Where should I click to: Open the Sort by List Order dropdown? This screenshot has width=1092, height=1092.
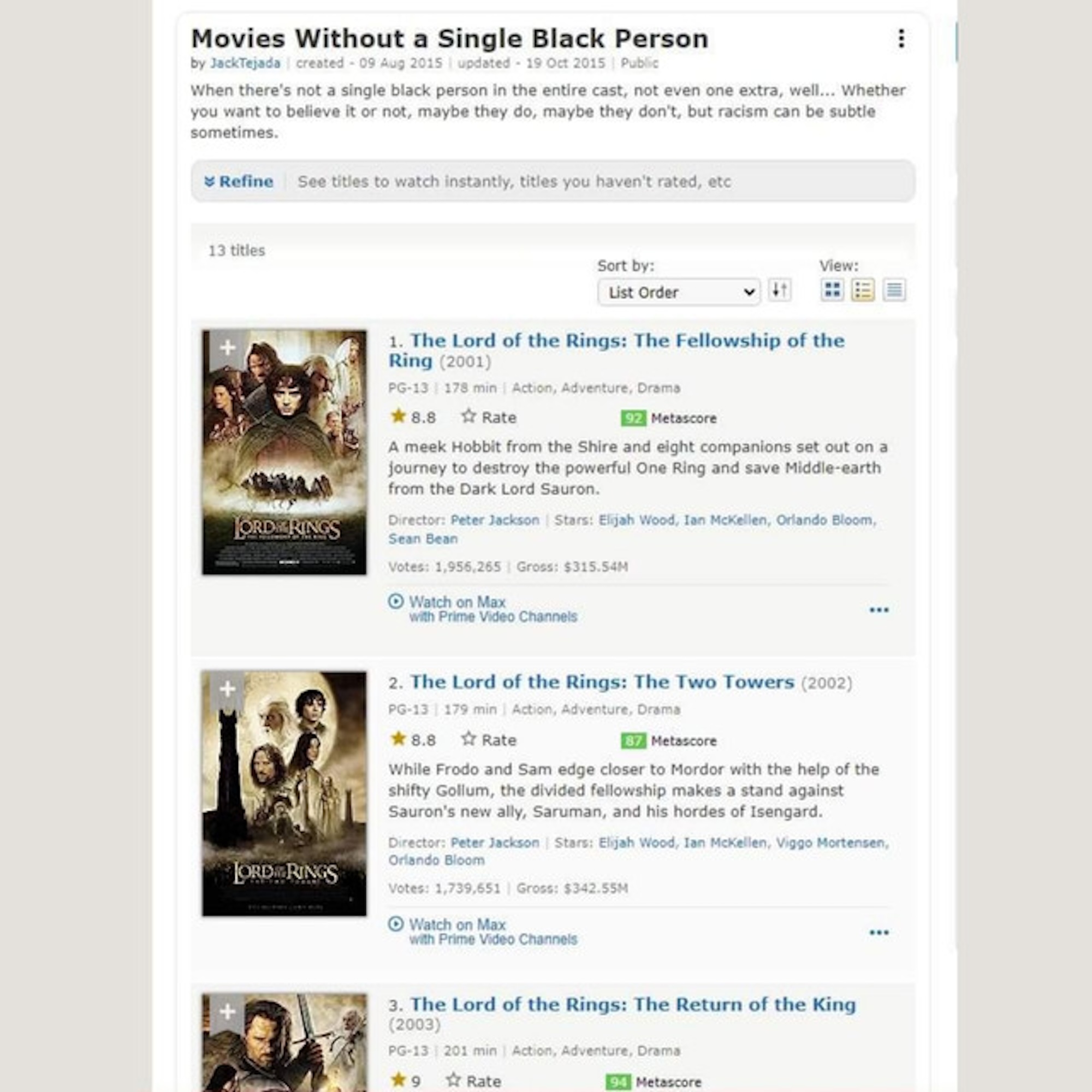point(678,292)
